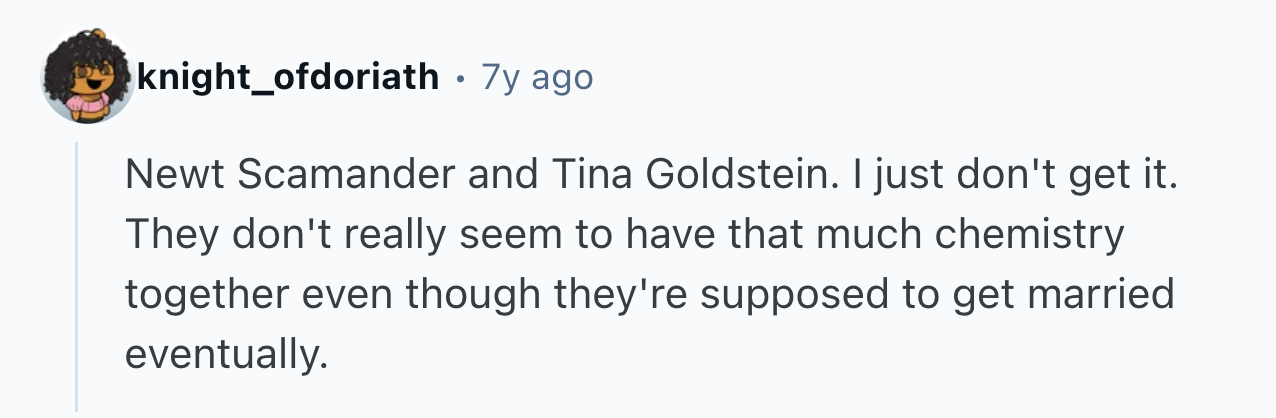The width and height of the screenshot is (1276, 418).
Task: Open the knight_ofdoriath user profile link
Action: click(288, 77)
